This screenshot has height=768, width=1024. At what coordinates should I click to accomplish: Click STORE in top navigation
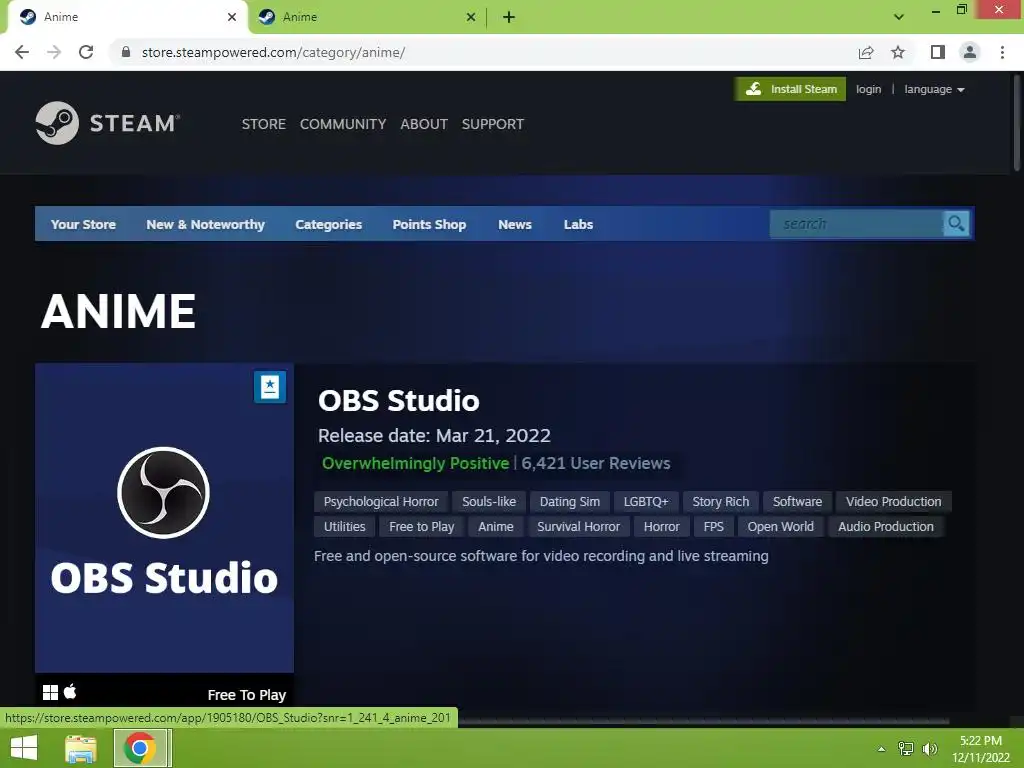264,124
